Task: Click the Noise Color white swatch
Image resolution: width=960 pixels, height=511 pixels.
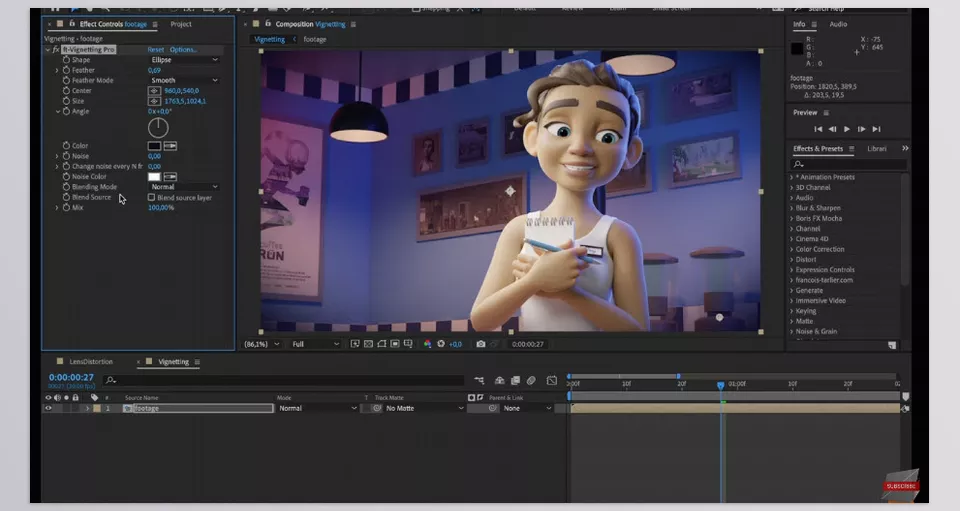Action: 154,176
